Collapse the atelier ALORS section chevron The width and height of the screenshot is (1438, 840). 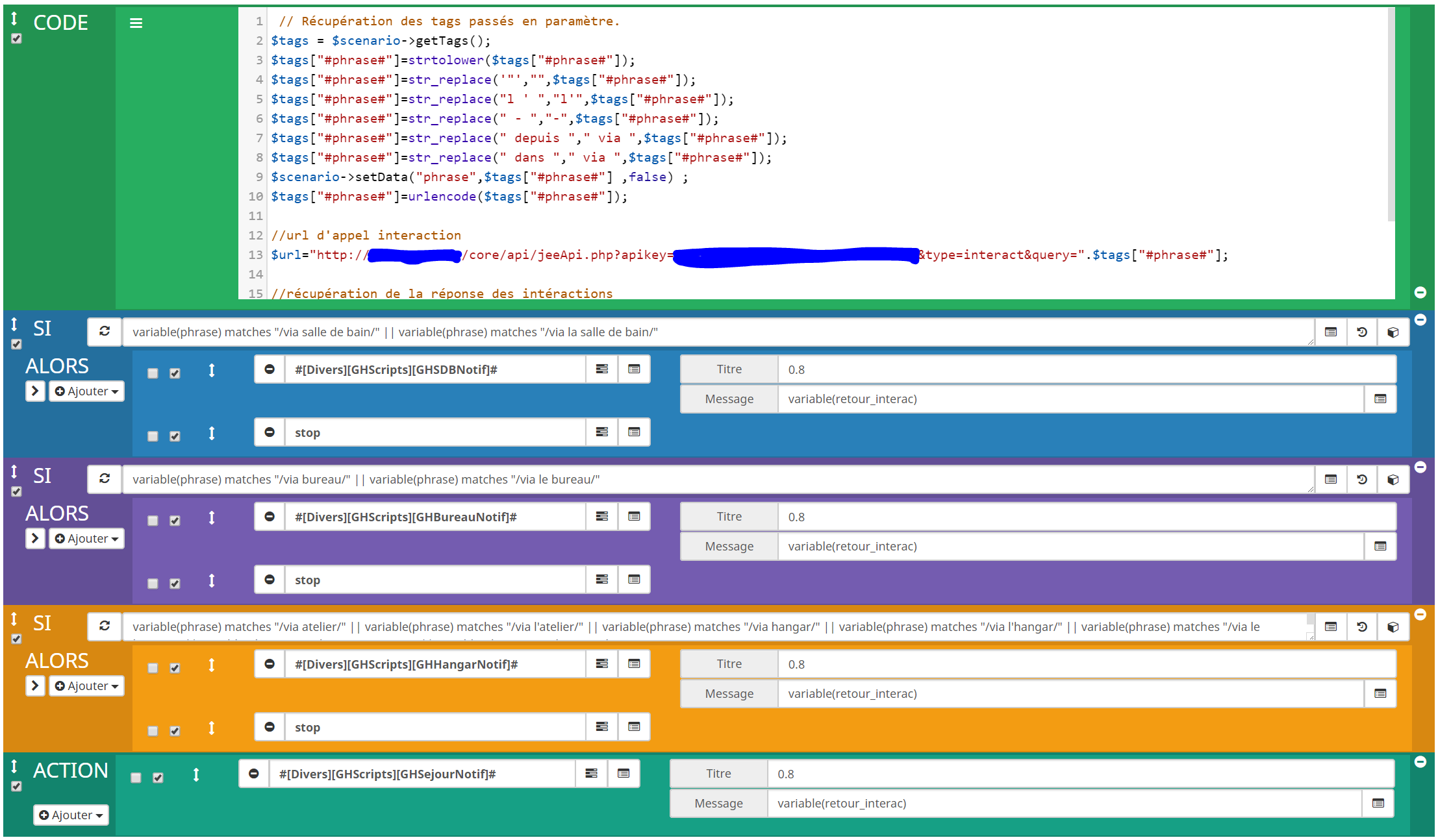(35, 686)
